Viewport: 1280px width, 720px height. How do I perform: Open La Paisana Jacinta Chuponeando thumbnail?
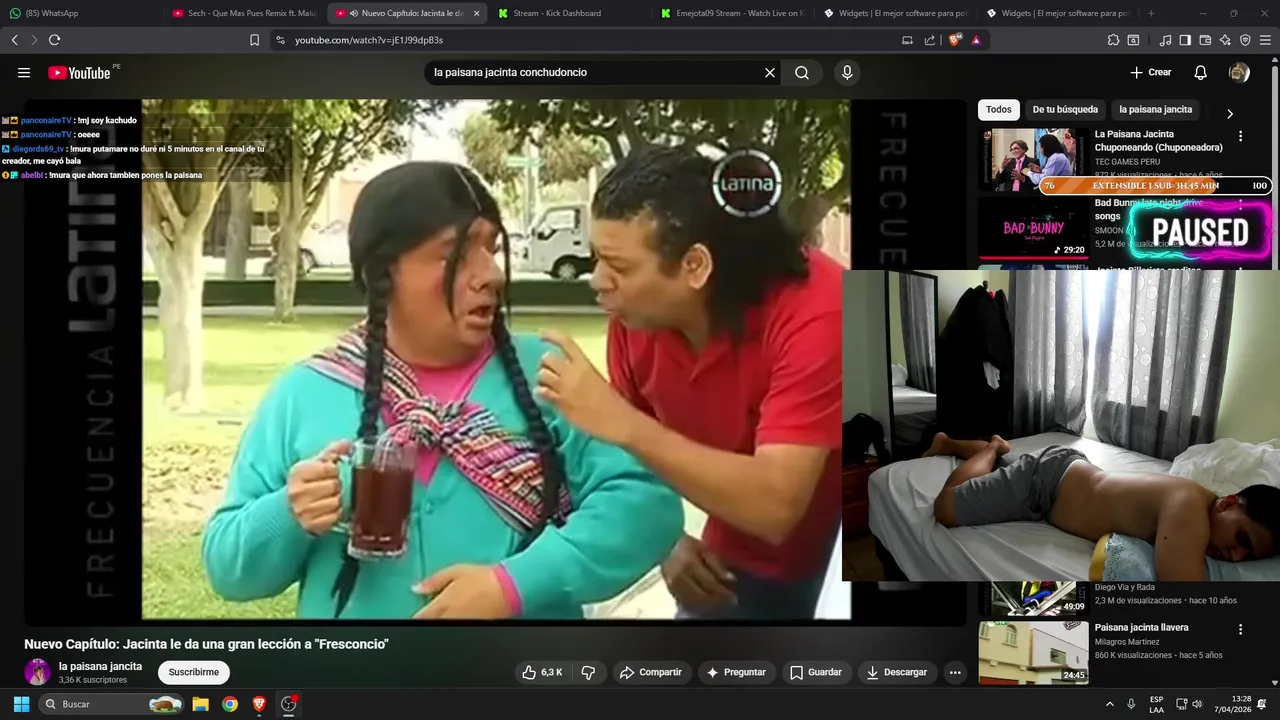(1033, 159)
